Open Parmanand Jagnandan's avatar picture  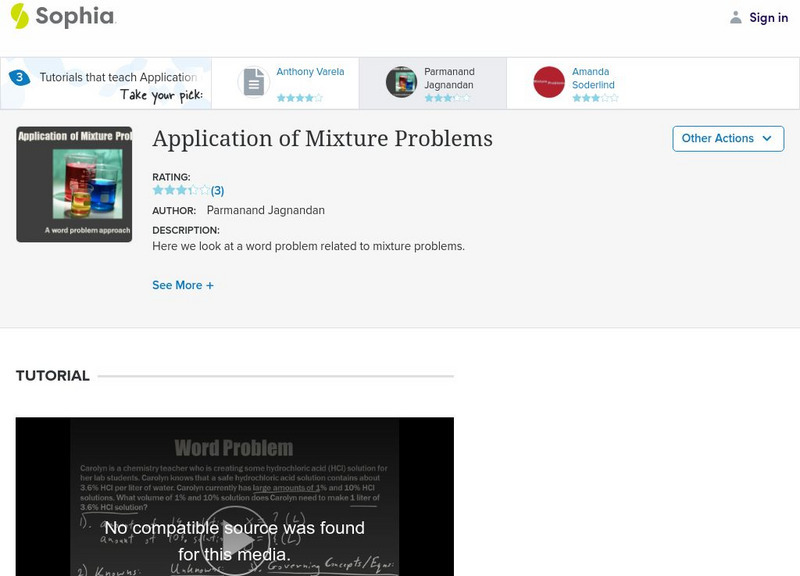(399, 81)
